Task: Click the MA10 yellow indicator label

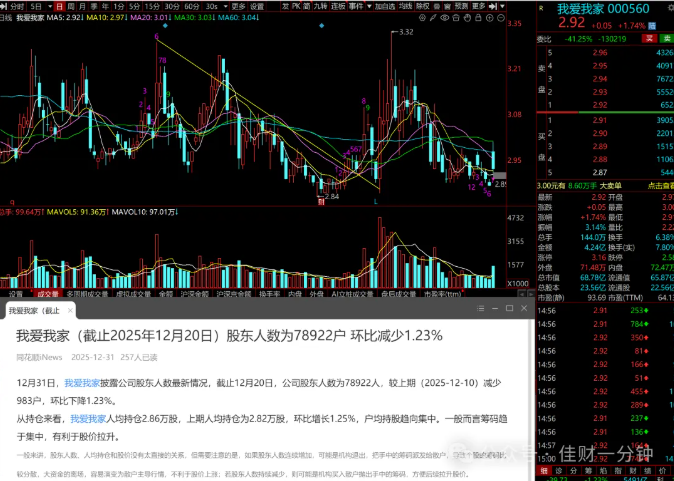Action: pyautogui.click(x=105, y=18)
